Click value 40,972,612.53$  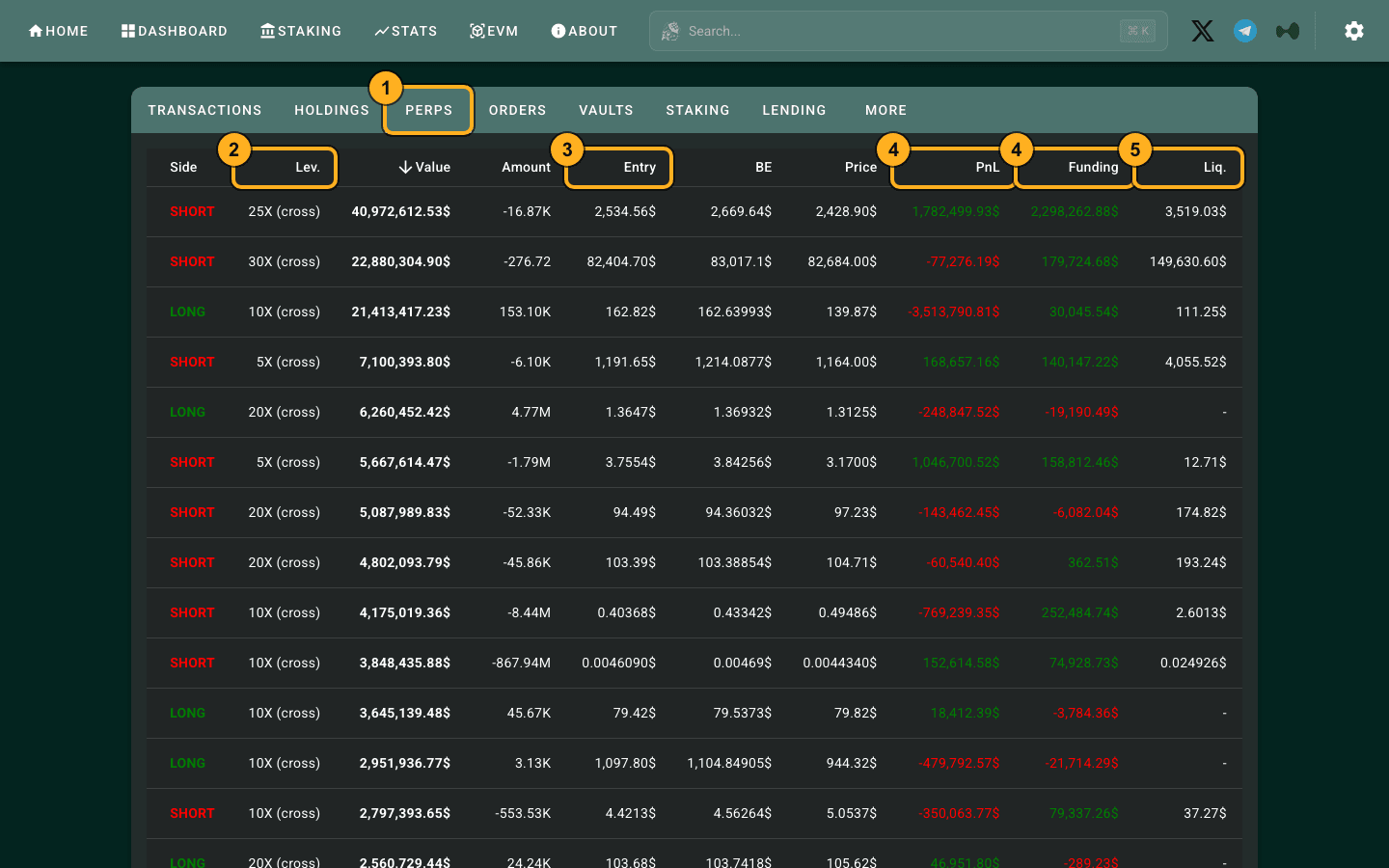click(x=401, y=211)
